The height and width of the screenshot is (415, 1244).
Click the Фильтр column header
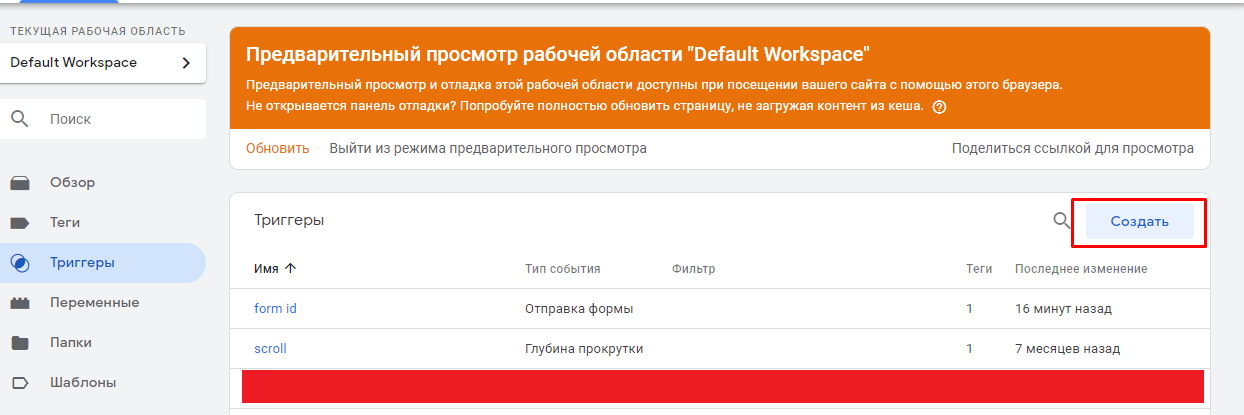(x=694, y=269)
